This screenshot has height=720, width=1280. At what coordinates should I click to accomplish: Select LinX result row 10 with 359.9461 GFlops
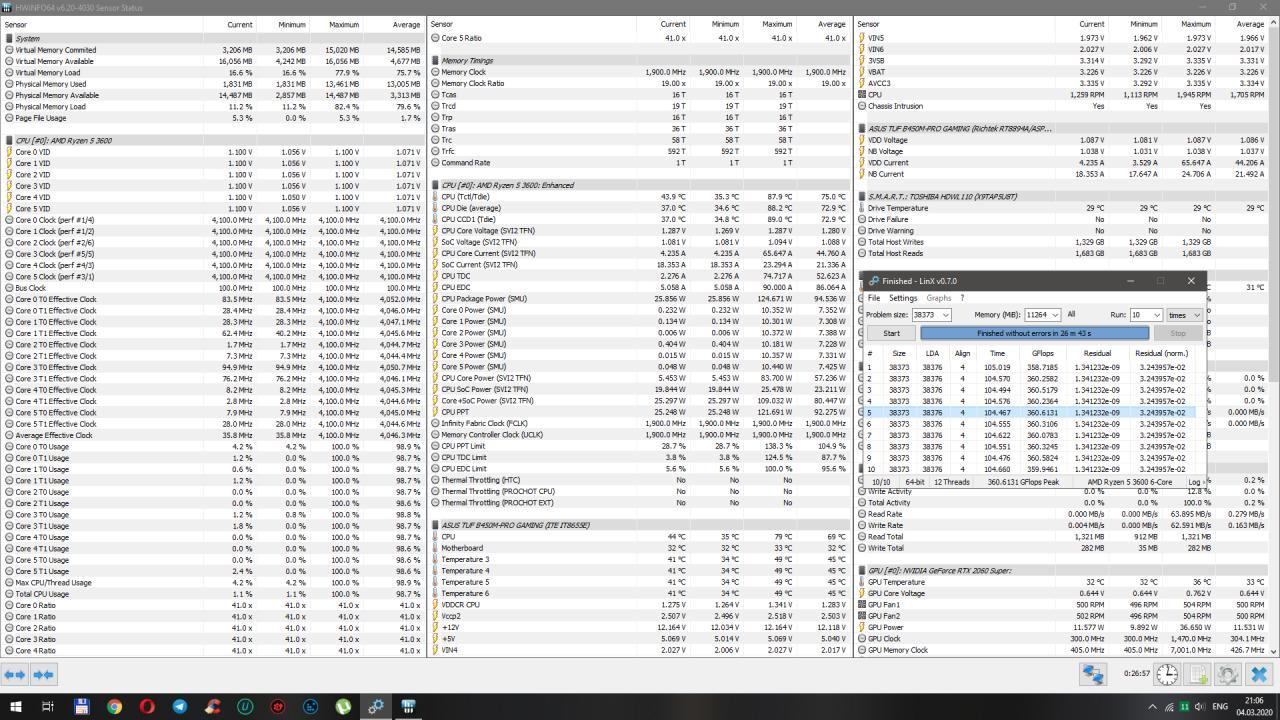1031,469
